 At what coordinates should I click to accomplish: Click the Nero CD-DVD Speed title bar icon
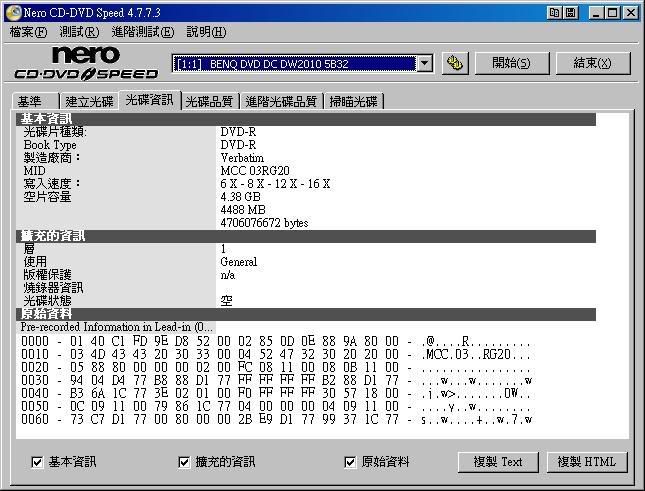13,13
